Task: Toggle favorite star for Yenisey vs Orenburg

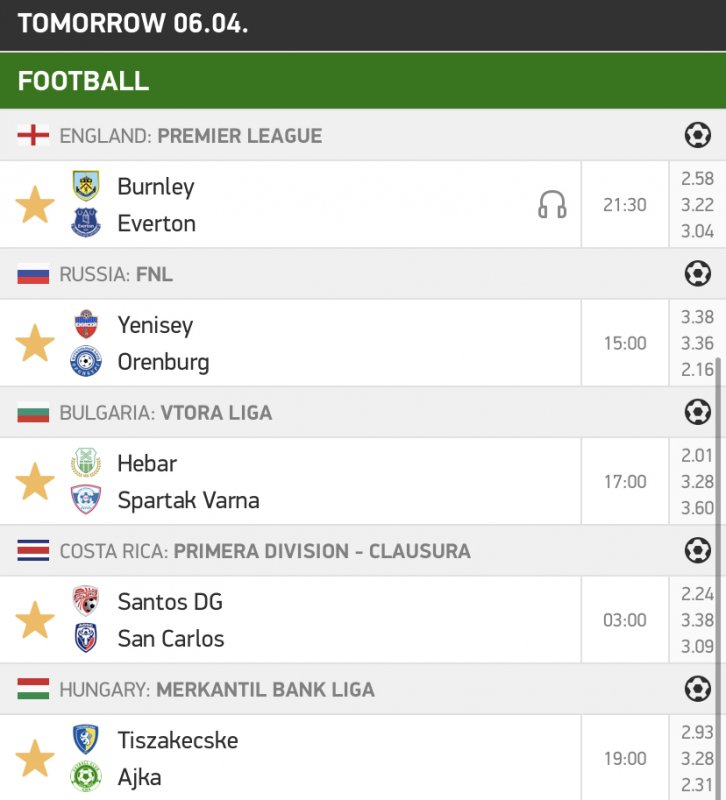Action: tap(35, 343)
